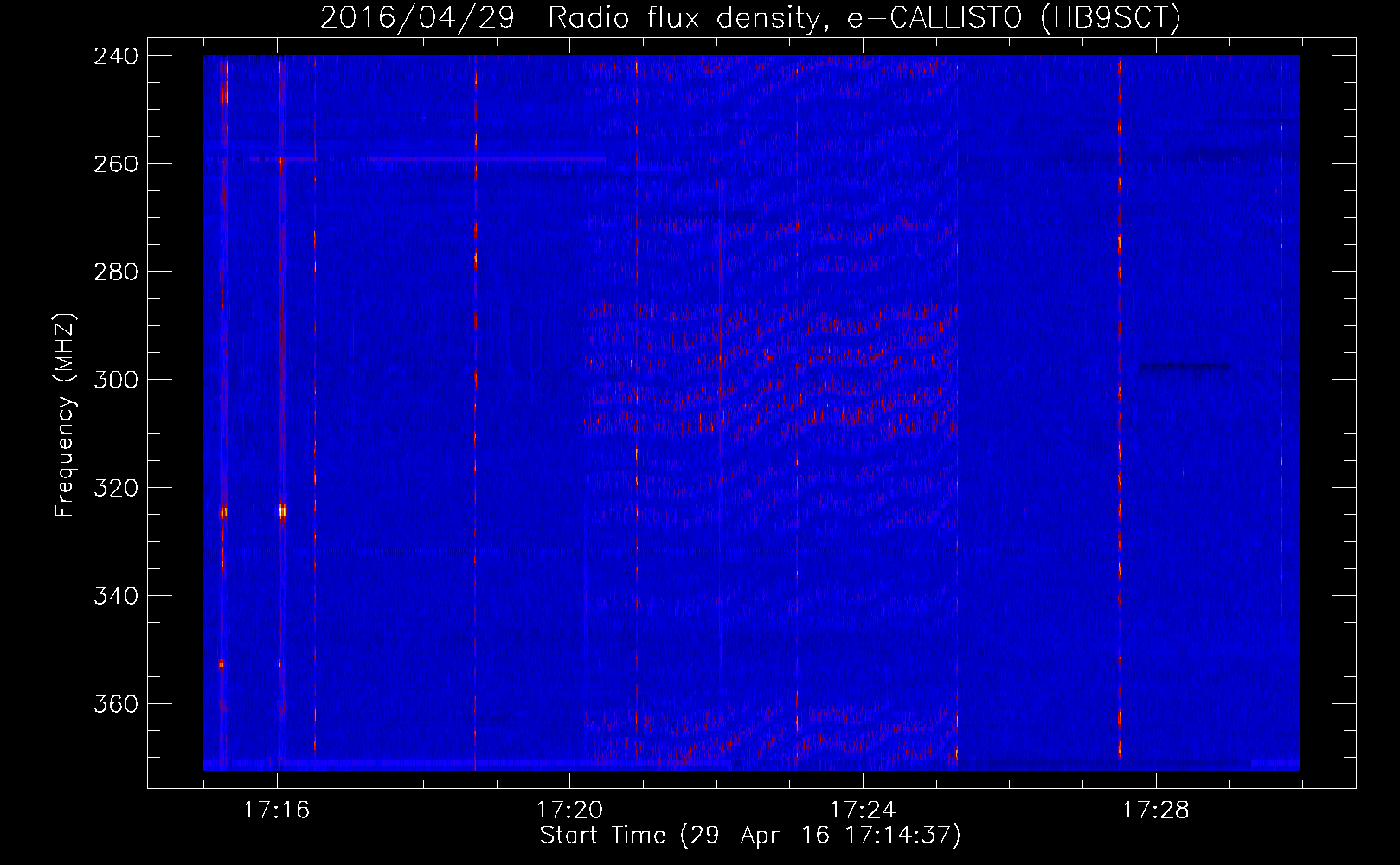Click the 17:16 time tick label
1400x865 pixels.
[x=276, y=811]
